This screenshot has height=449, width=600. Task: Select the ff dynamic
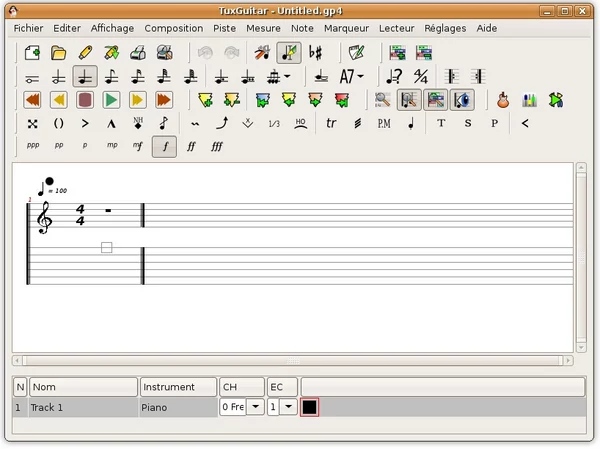(x=191, y=146)
